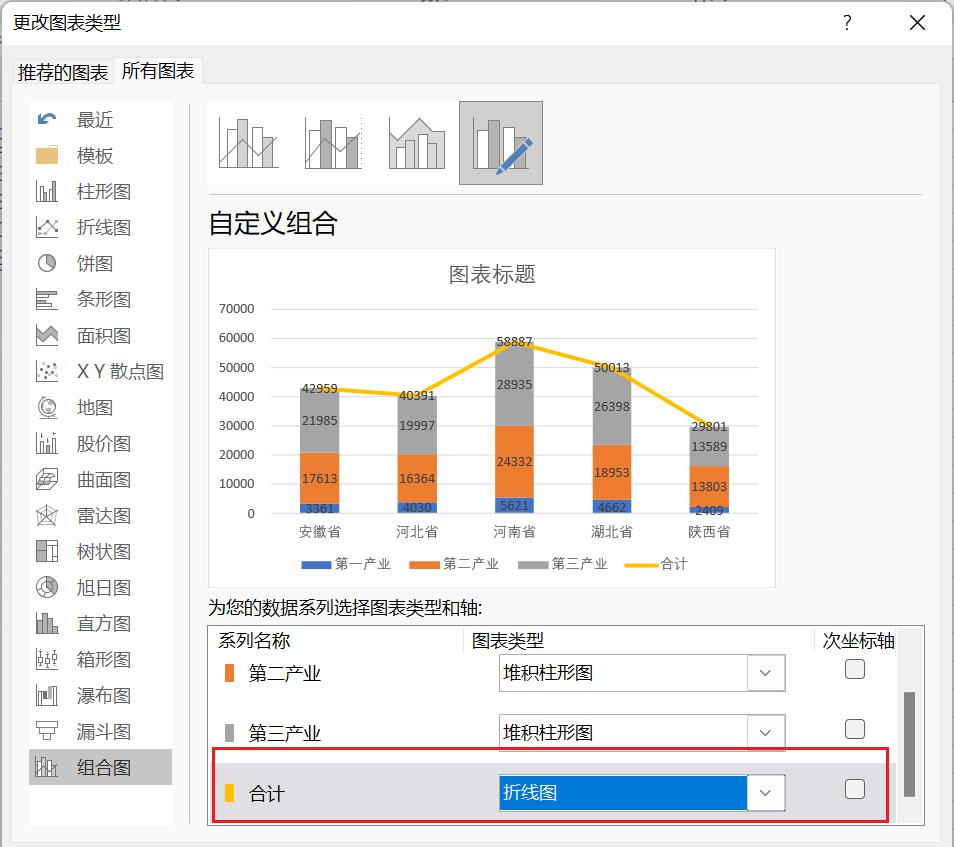Click the 第一产业 legend entry in preview
This screenshot has width=954, height=847.
click(346, 564)
